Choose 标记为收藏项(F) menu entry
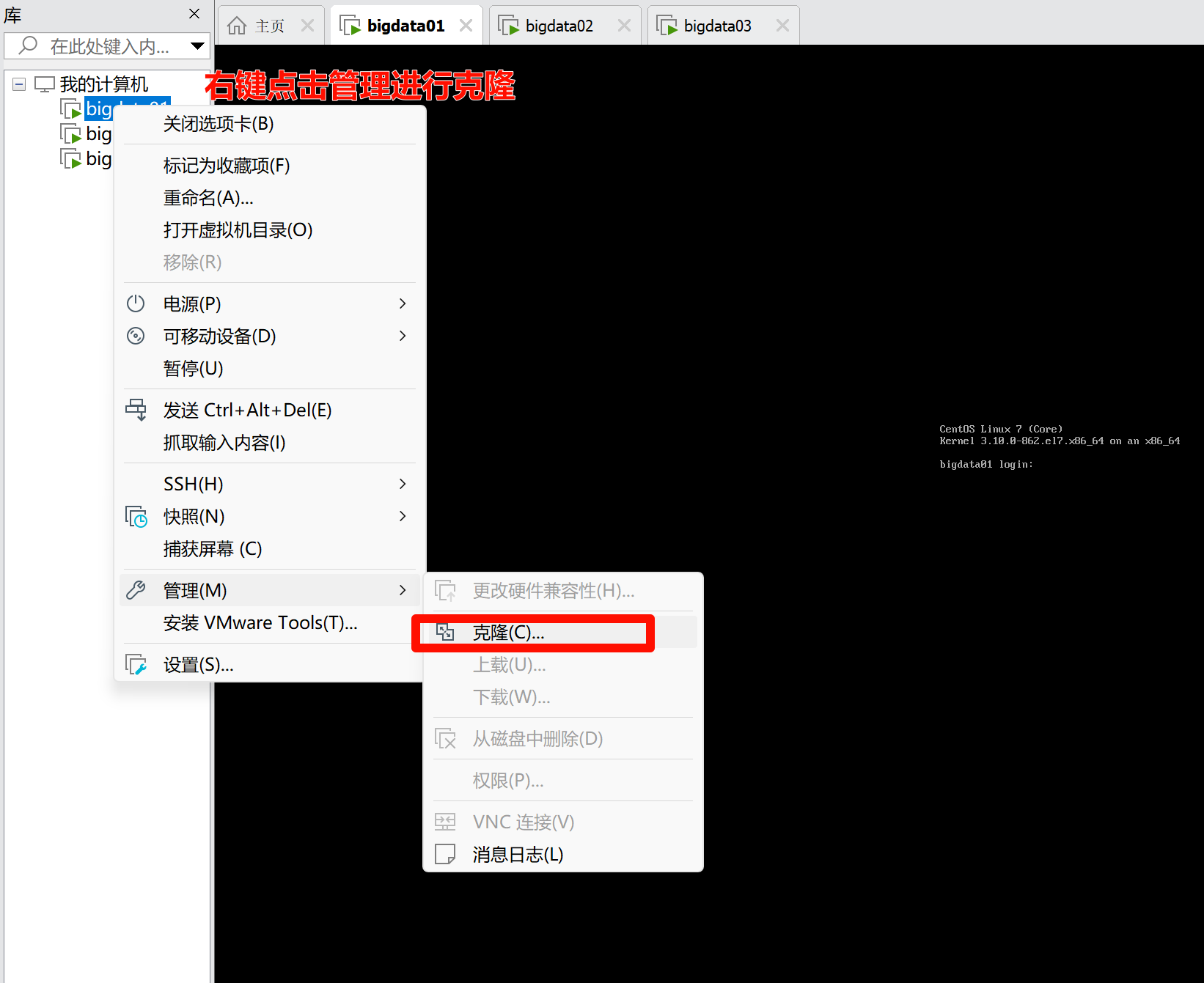The width and height of the screenshot is (1204, 983). click(270, 166)
